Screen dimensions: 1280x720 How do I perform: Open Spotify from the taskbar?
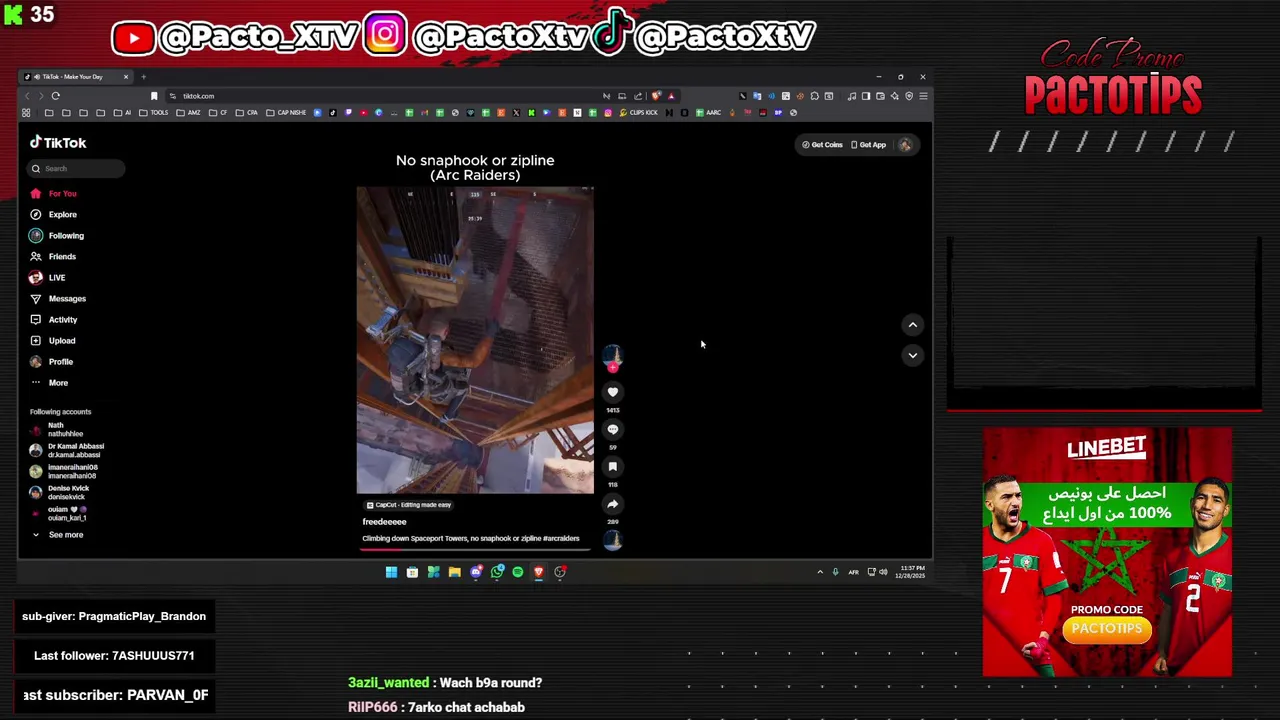(x=518, y=572)
